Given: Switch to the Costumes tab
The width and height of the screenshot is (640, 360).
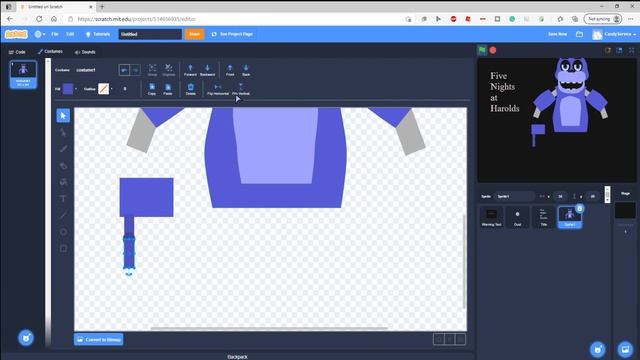Looking at the screenshot, I should coord(50,51).
